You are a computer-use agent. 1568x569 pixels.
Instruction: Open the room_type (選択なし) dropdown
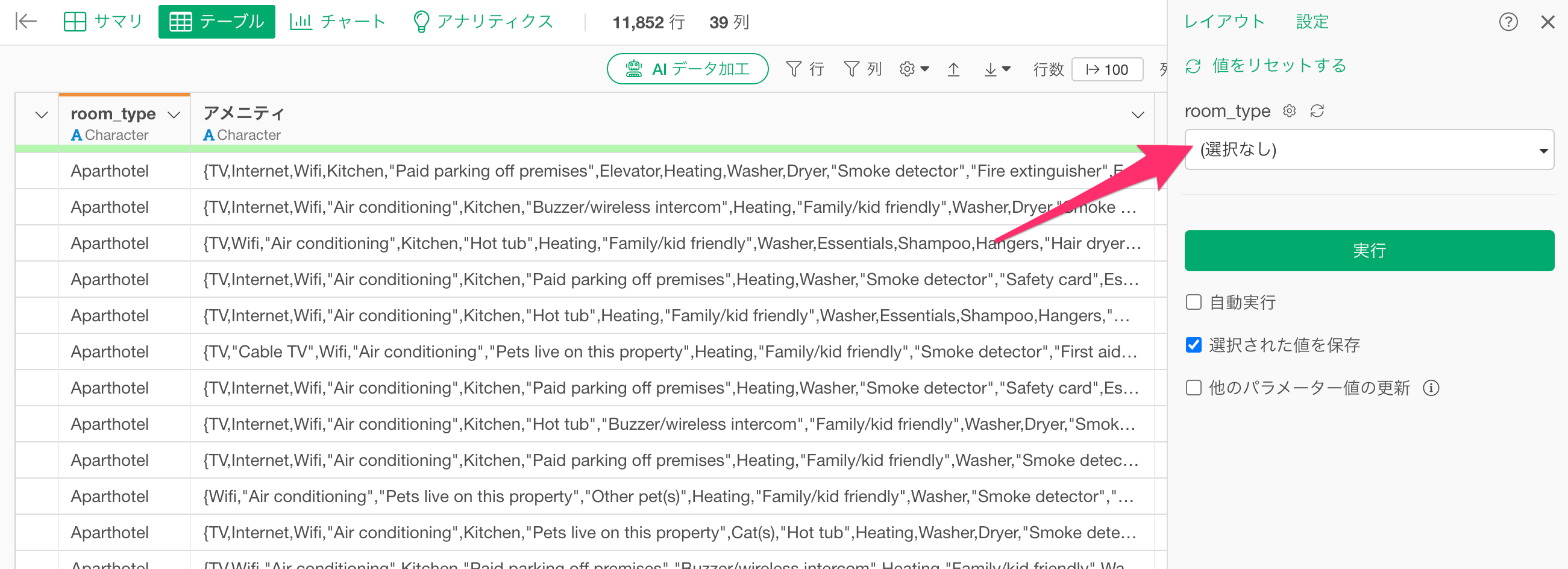point(1369,149)
